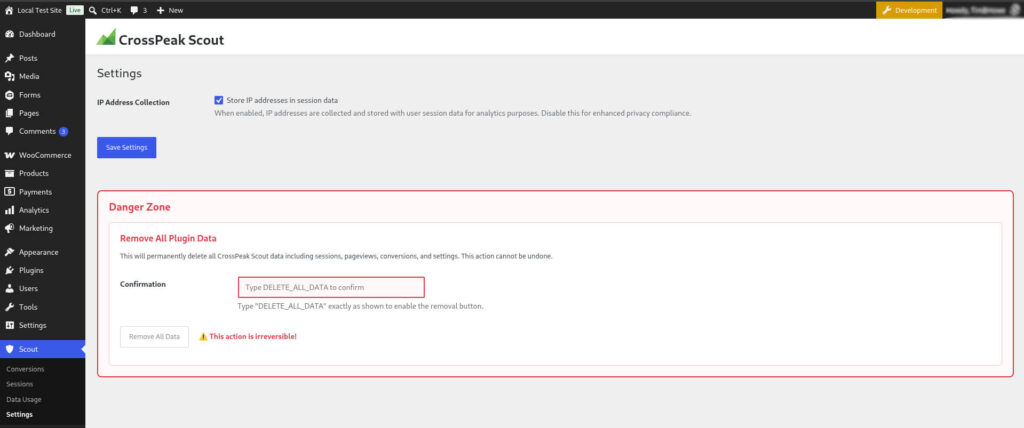This screenshot has height=428, width=1024.
Task: Click the Settings sliders icon in sidebar
Action: coord(9,325)
